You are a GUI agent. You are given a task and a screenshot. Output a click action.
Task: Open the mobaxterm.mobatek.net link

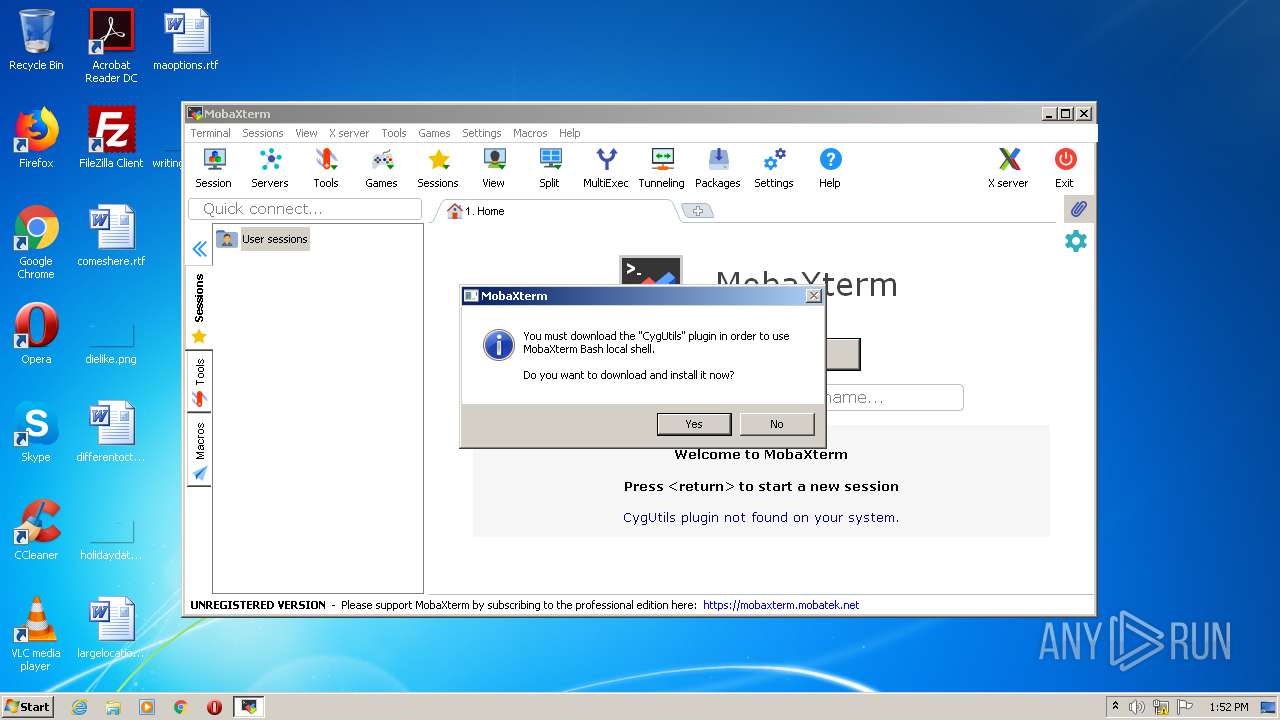coord(781,605)
